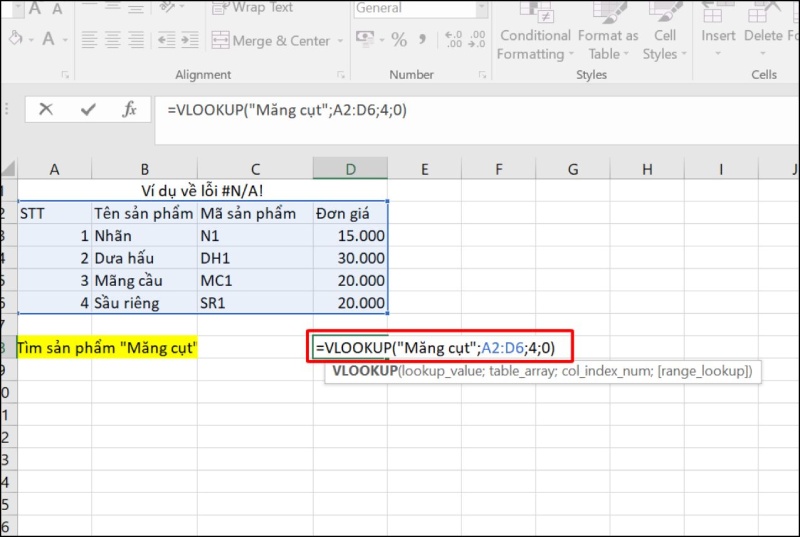Center the text horizontally
Viewport: 800px width, 537px height.
113,40
